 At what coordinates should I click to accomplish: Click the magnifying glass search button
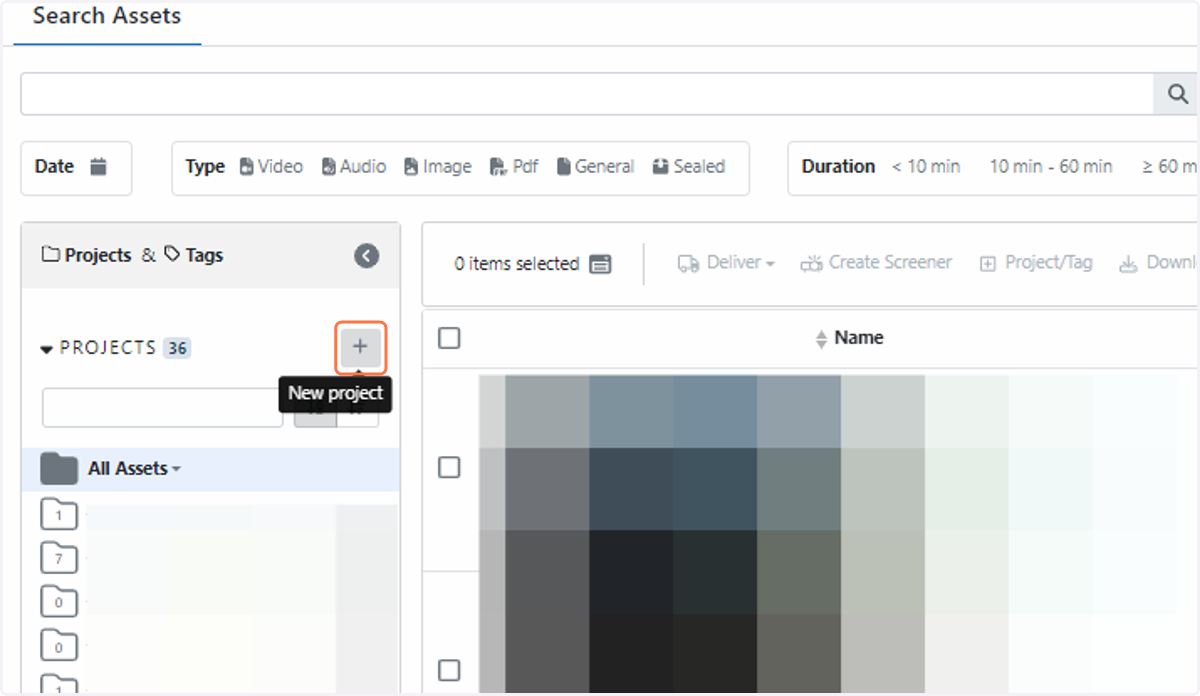coord(1177,94)
